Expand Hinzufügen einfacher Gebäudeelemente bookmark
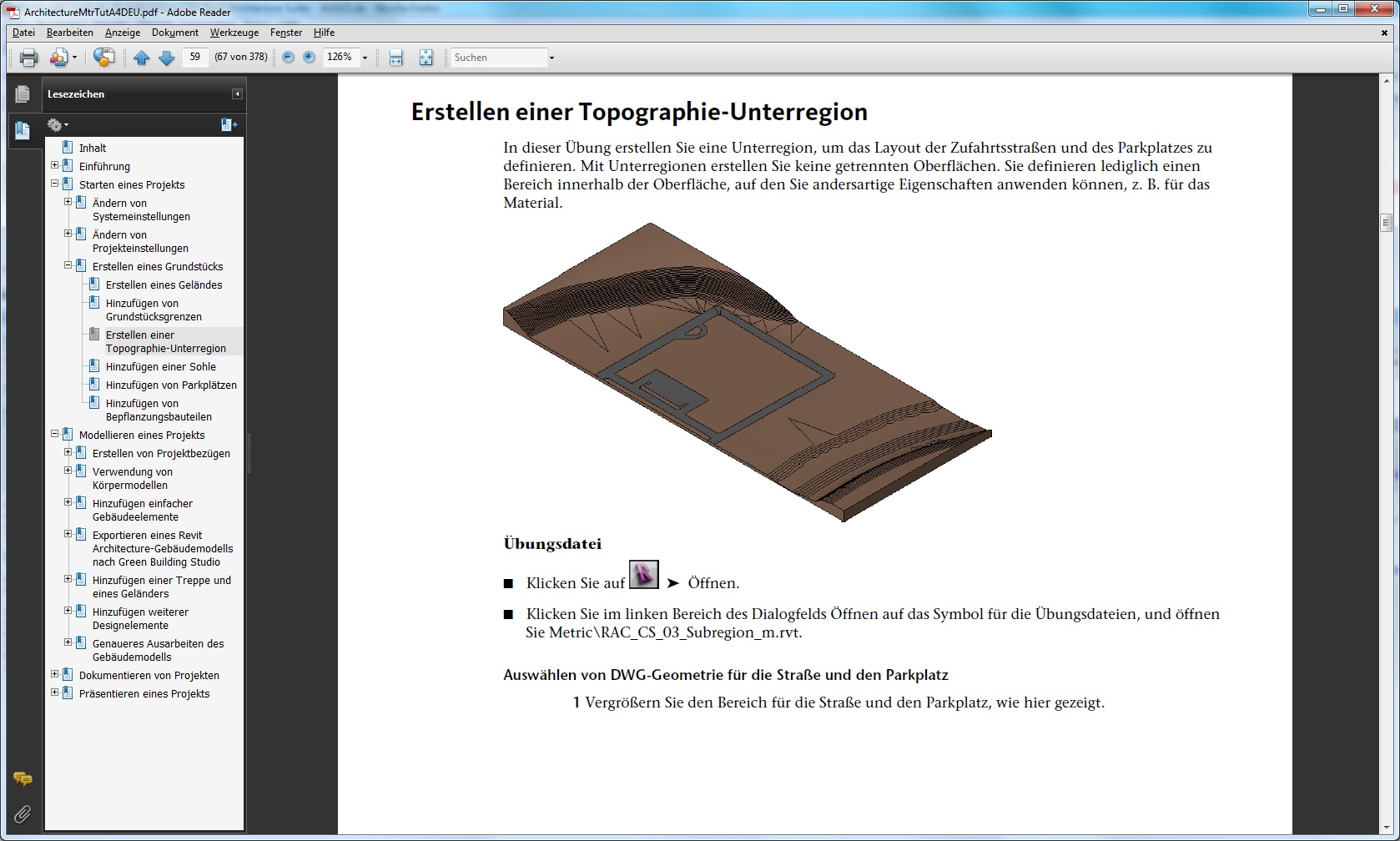1400x841 pixels. click(x=68, y=502)
